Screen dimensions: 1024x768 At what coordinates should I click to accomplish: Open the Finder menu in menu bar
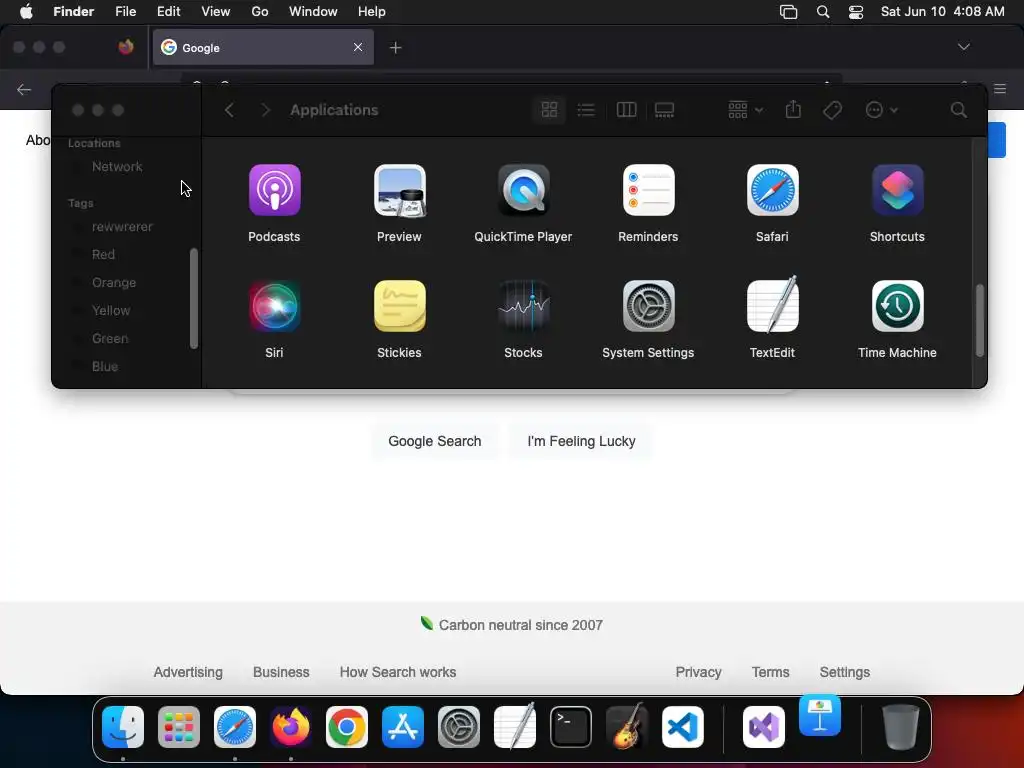click(x=73, y=12)
